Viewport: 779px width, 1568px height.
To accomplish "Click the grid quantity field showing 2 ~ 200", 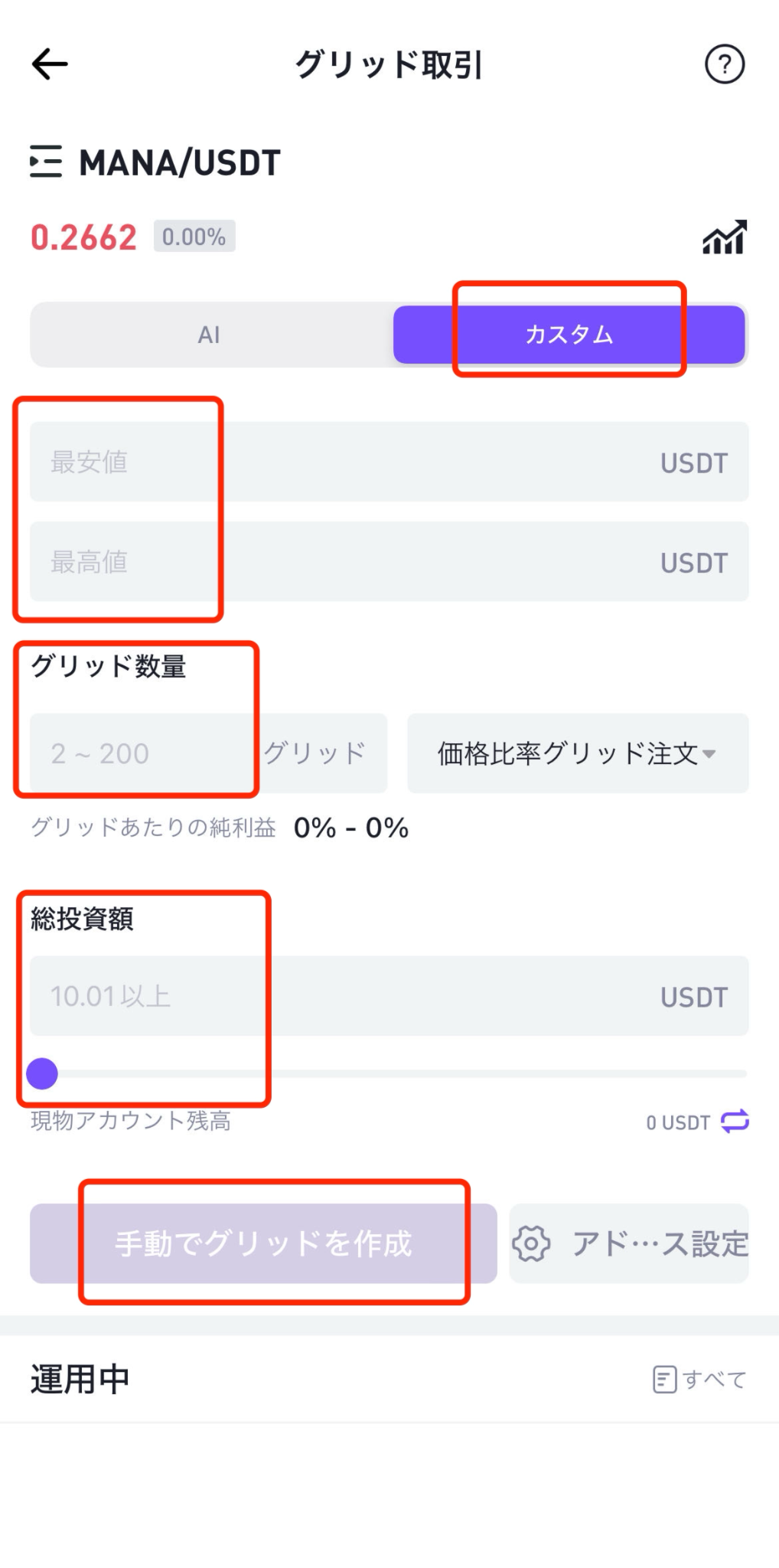I will click(208, 753).
